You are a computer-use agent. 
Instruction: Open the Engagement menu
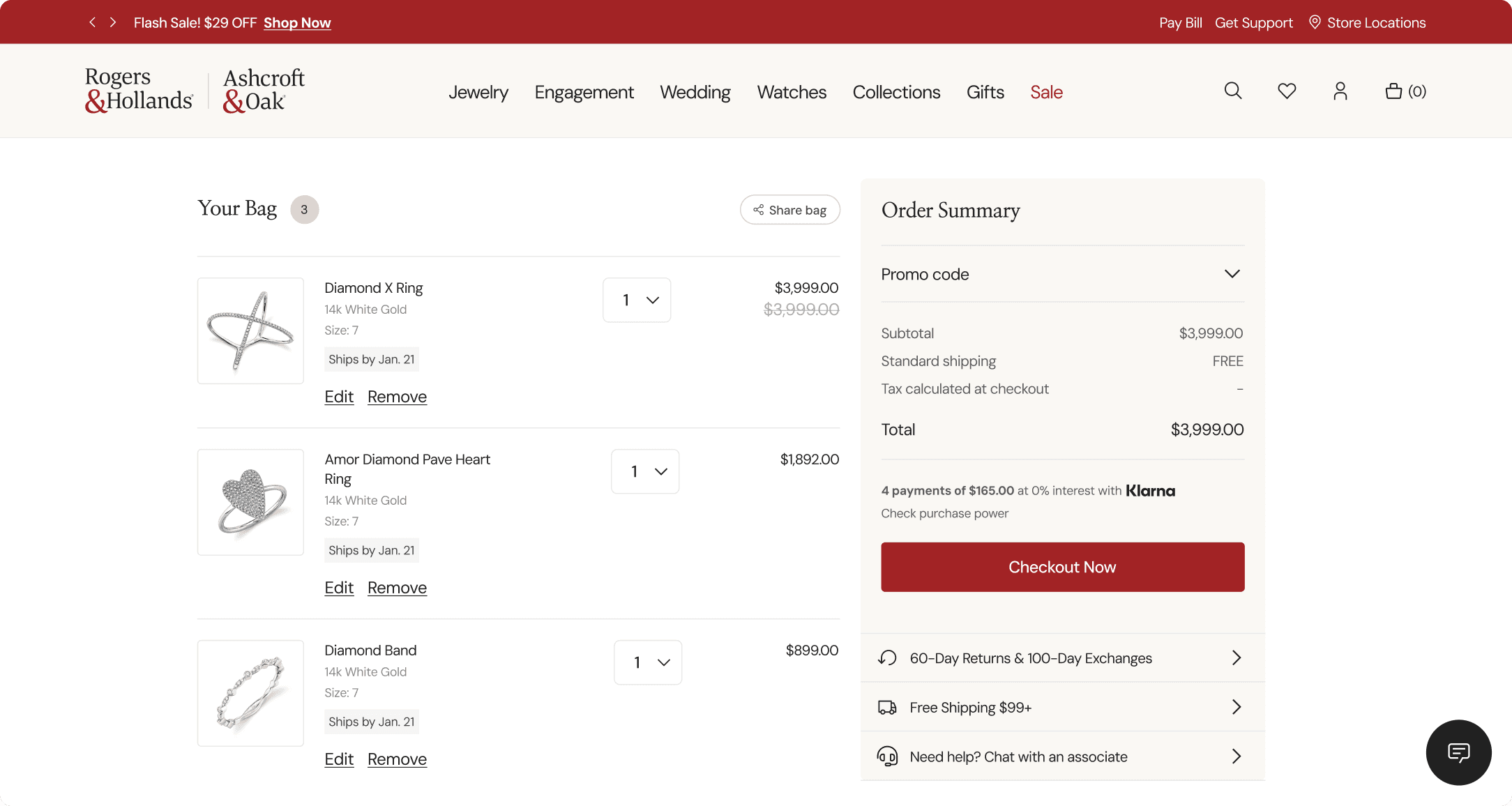[584, 92]
